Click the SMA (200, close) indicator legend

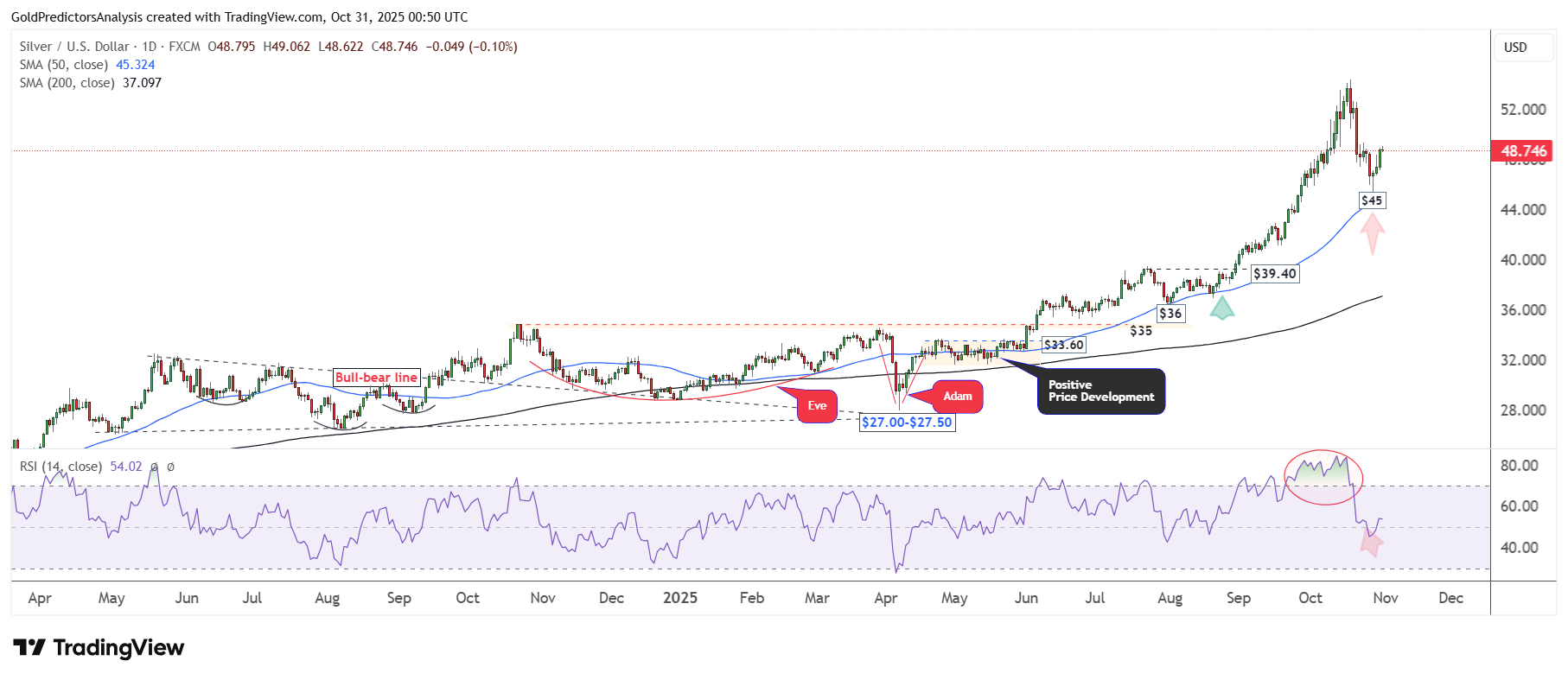click(x=91, y=83)
